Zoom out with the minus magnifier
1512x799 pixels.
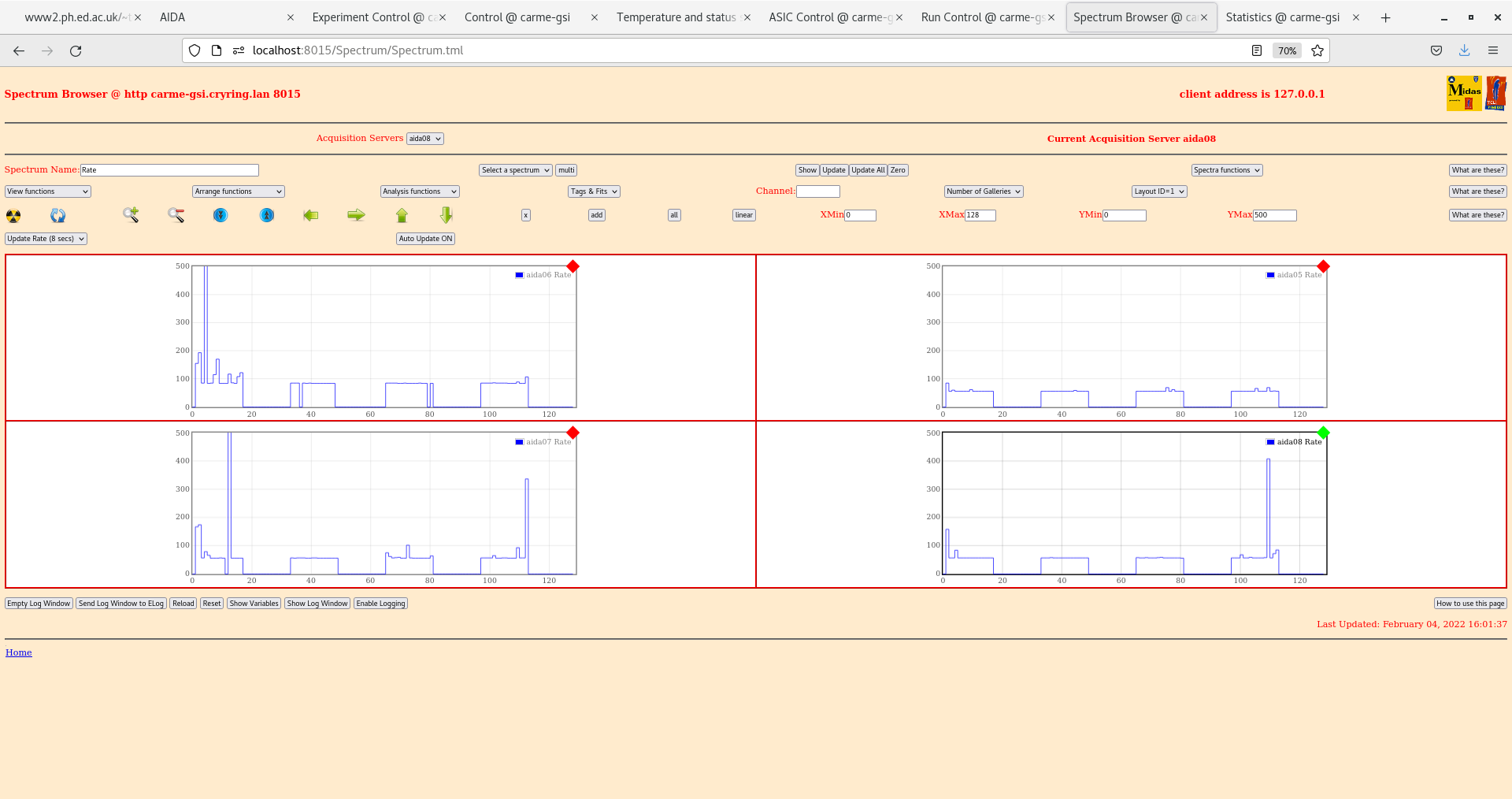pos(176,215)
